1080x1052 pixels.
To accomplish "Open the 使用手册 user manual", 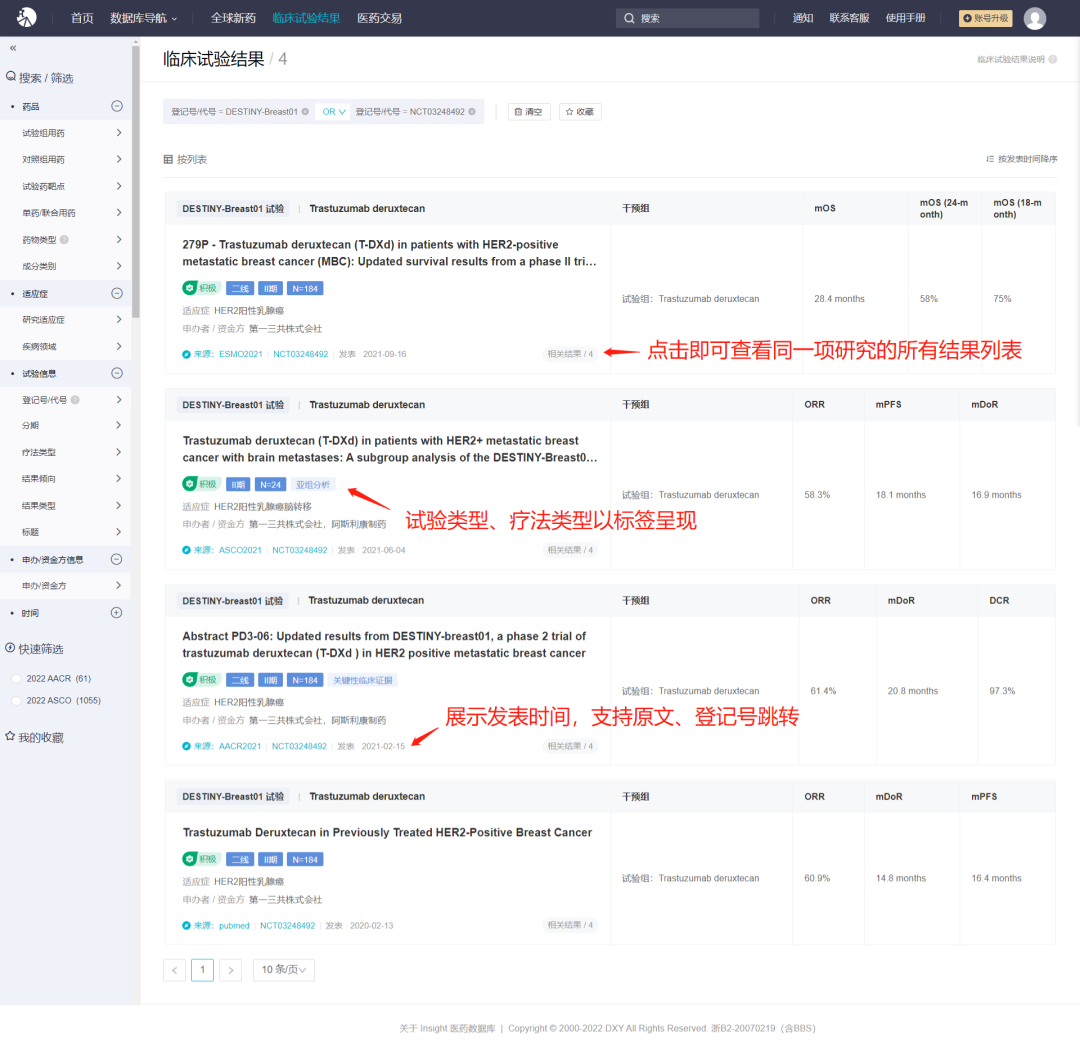I will coord(905,18).
